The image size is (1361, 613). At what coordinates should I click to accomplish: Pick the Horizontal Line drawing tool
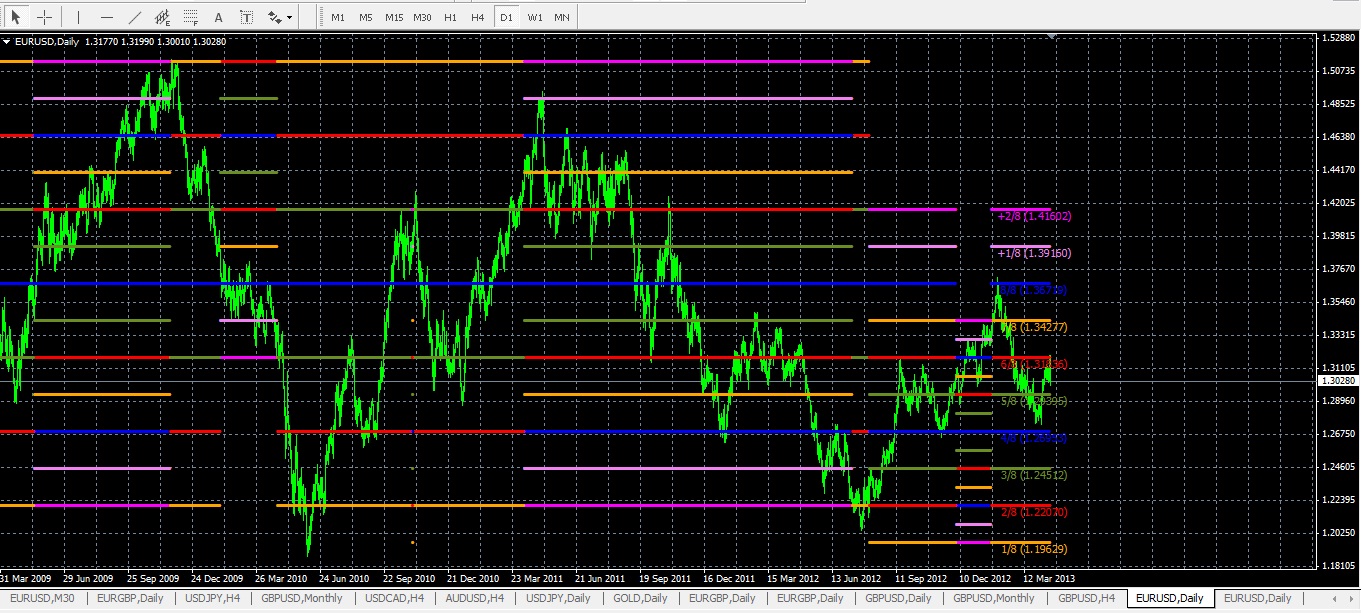pyautogui.click(x=106, y=17)
